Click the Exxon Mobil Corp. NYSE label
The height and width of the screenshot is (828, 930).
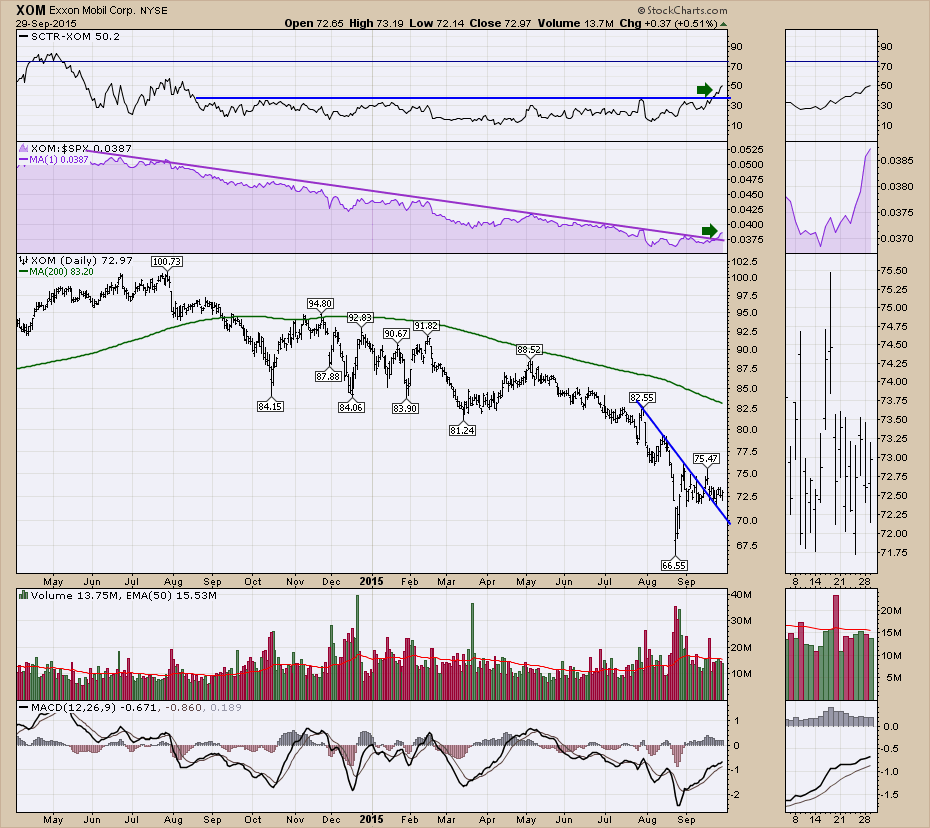pyautogui.click(x=108, y=11)
